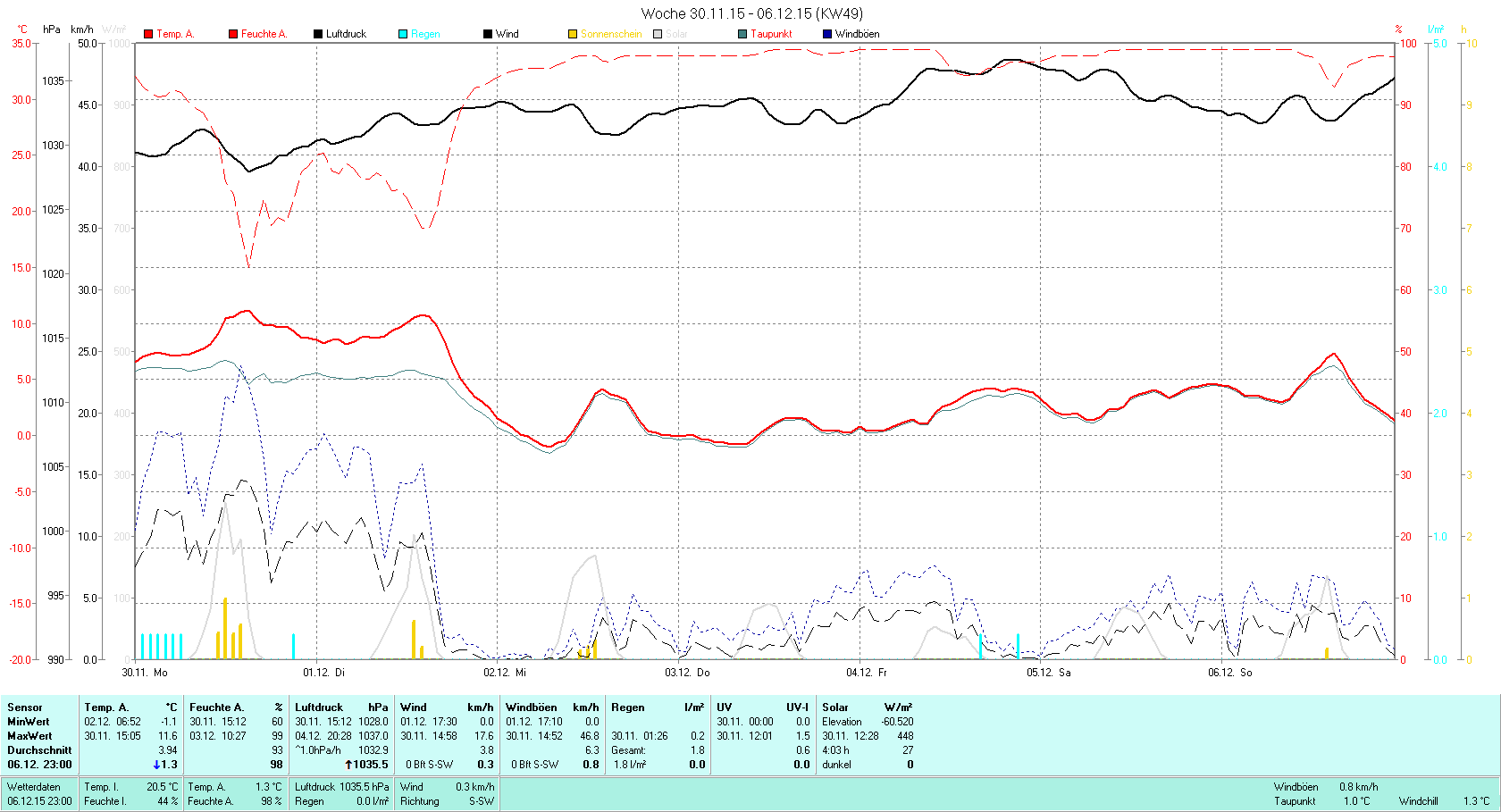Click the 'Elevation' solar label
The image size is (1501, 812).
[x=843, y=722]
